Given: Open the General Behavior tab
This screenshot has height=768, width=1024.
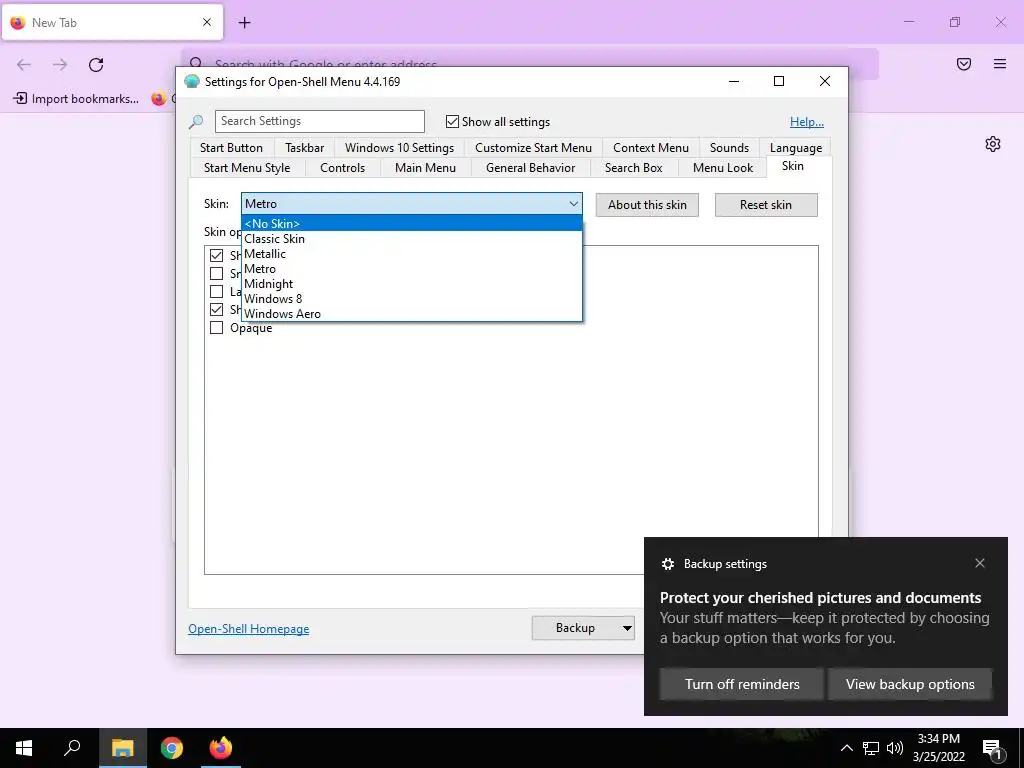Looking at the screenshot, I should coord(530,168).
